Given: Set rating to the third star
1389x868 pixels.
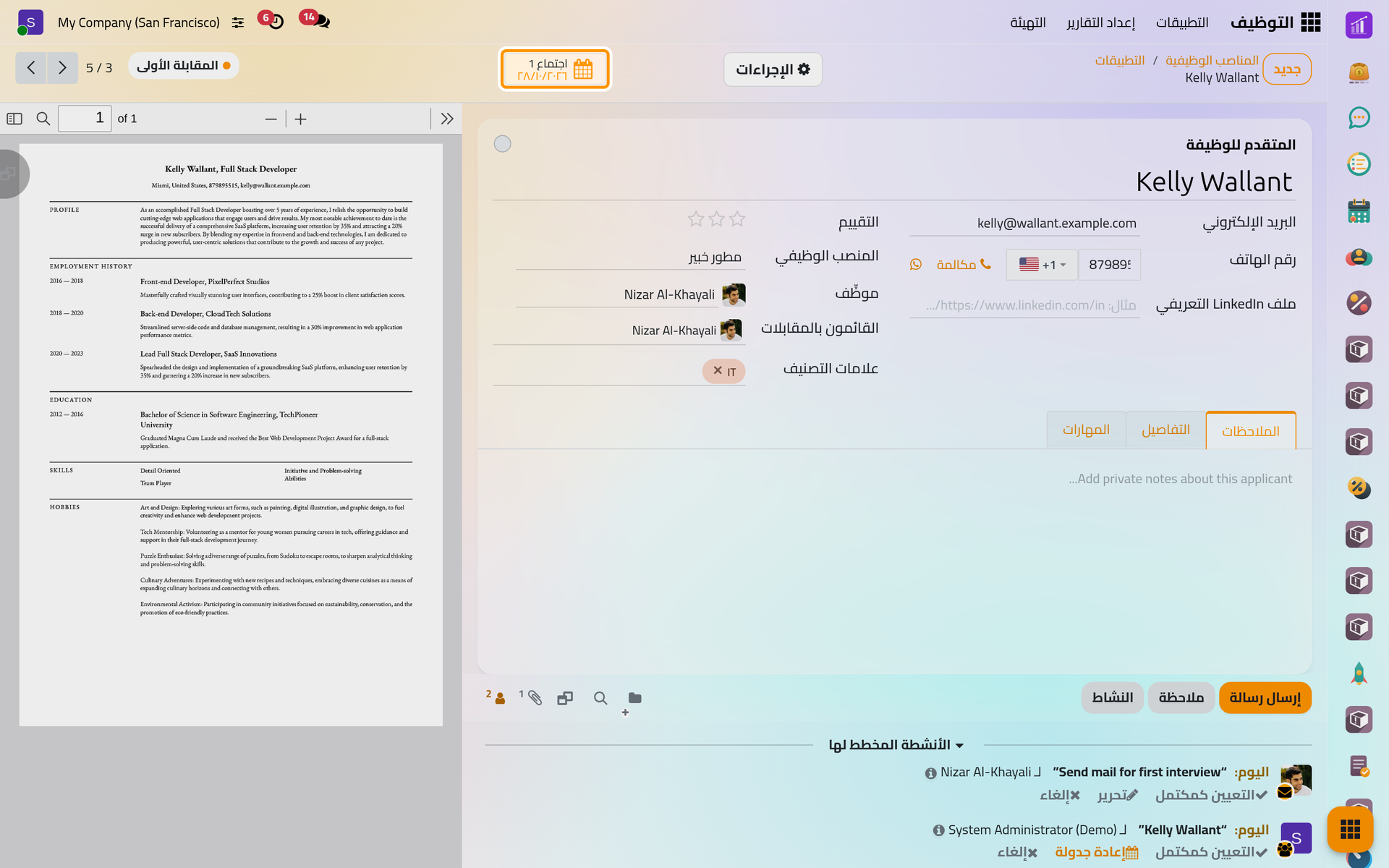Looking at the screenshot, I should pos(696,218).
